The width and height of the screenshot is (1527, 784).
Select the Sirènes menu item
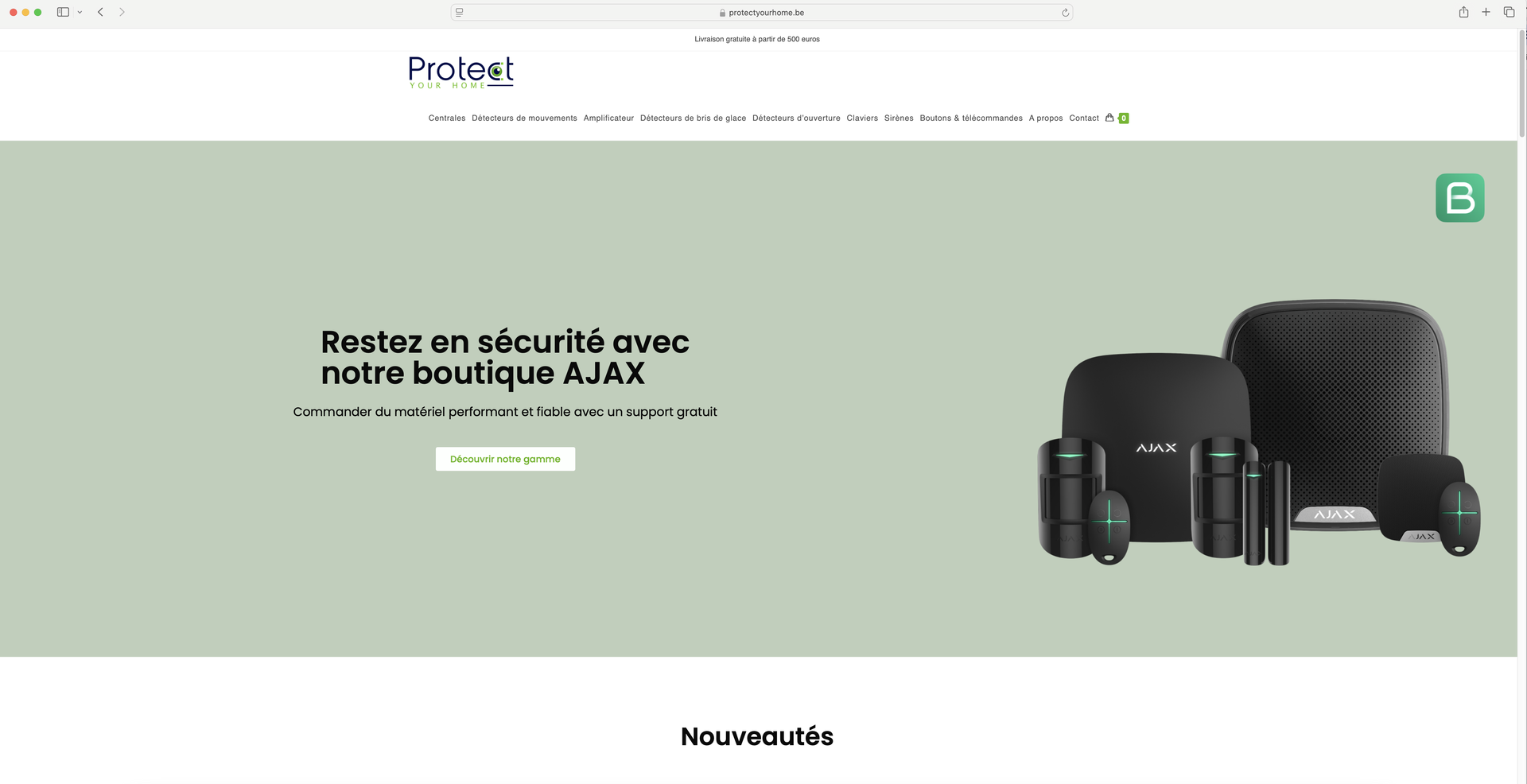coord(899,118)
